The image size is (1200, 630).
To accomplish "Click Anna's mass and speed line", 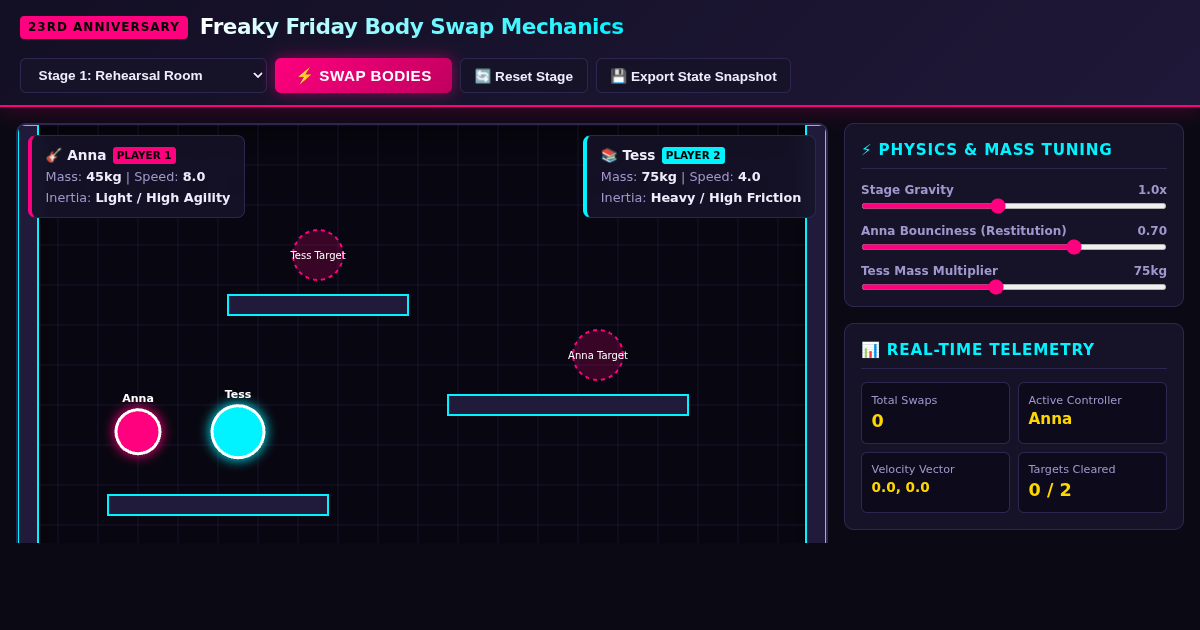I will [125, 177].
